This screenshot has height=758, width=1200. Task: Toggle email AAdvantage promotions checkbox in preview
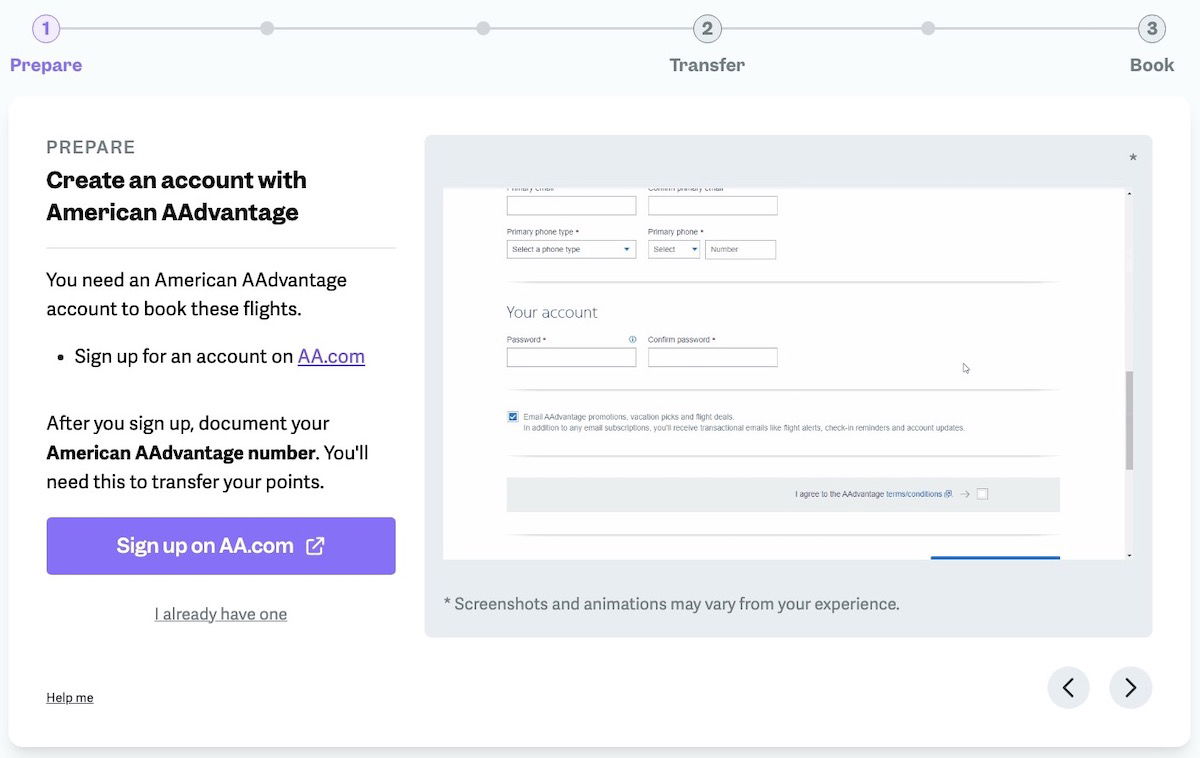pyautogui.click(x=513, y=416)
